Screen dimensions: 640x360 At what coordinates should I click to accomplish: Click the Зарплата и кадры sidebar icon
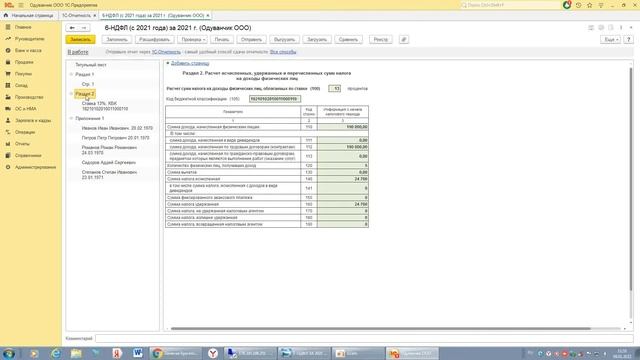point(8,120)
